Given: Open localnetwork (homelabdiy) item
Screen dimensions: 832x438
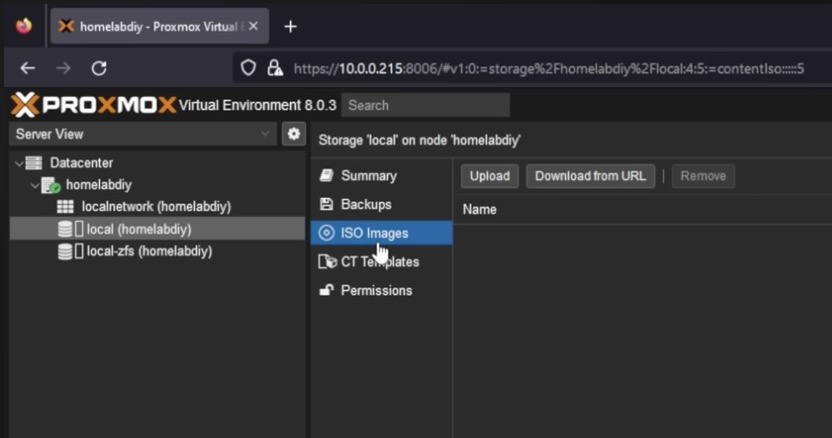Looking at the screenshot, I should [x=156, y=207].
